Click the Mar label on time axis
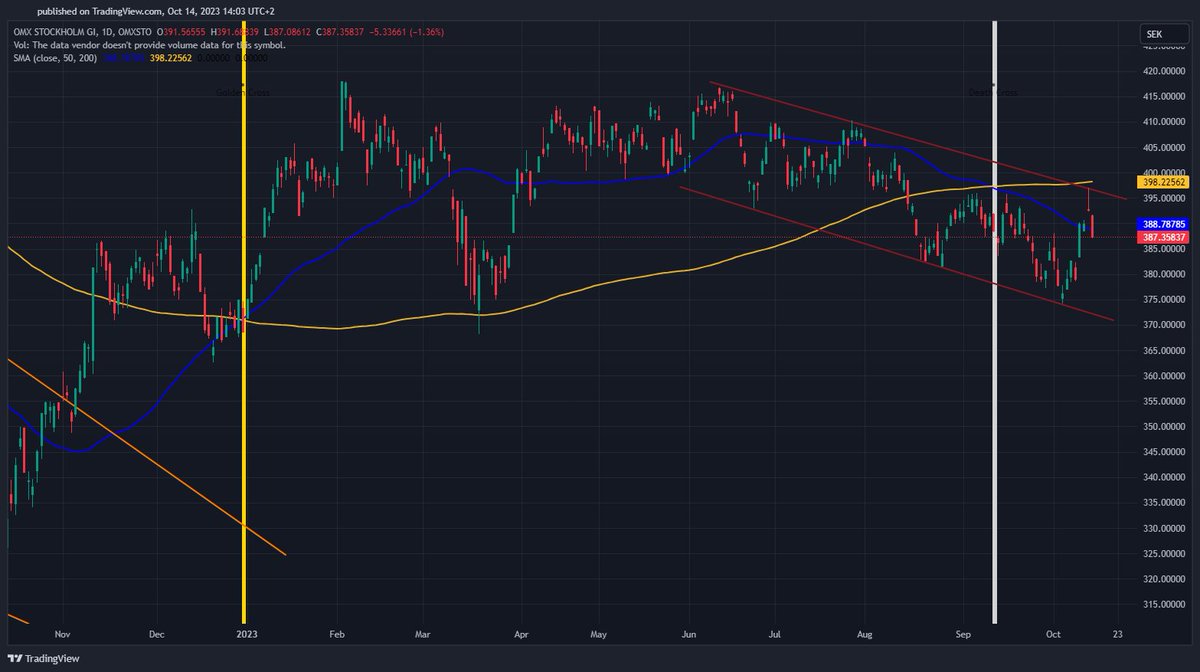Viewport: 1200px width, 672px height. coord(423,634)
